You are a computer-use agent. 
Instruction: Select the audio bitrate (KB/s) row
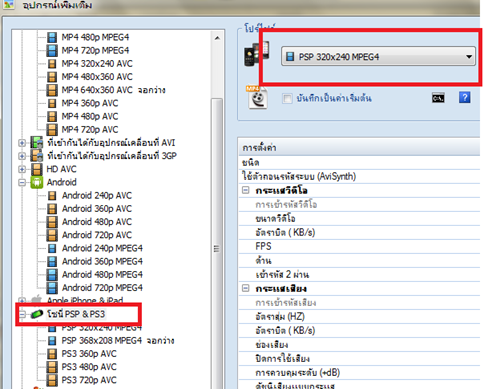point(359,330)
